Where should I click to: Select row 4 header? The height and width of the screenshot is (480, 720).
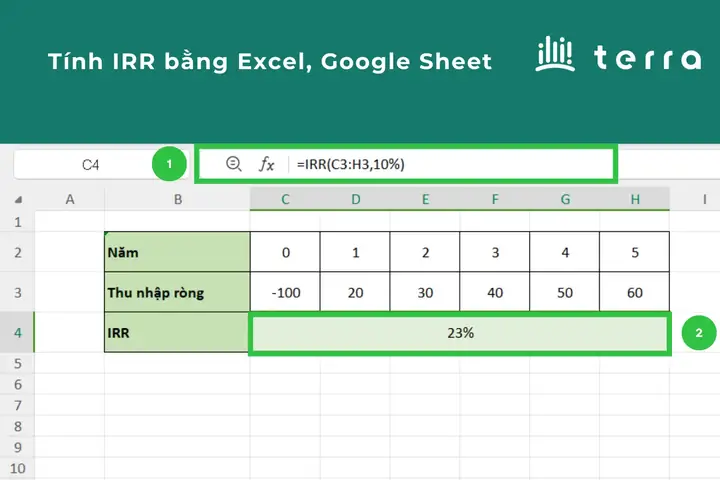[17, 332]
